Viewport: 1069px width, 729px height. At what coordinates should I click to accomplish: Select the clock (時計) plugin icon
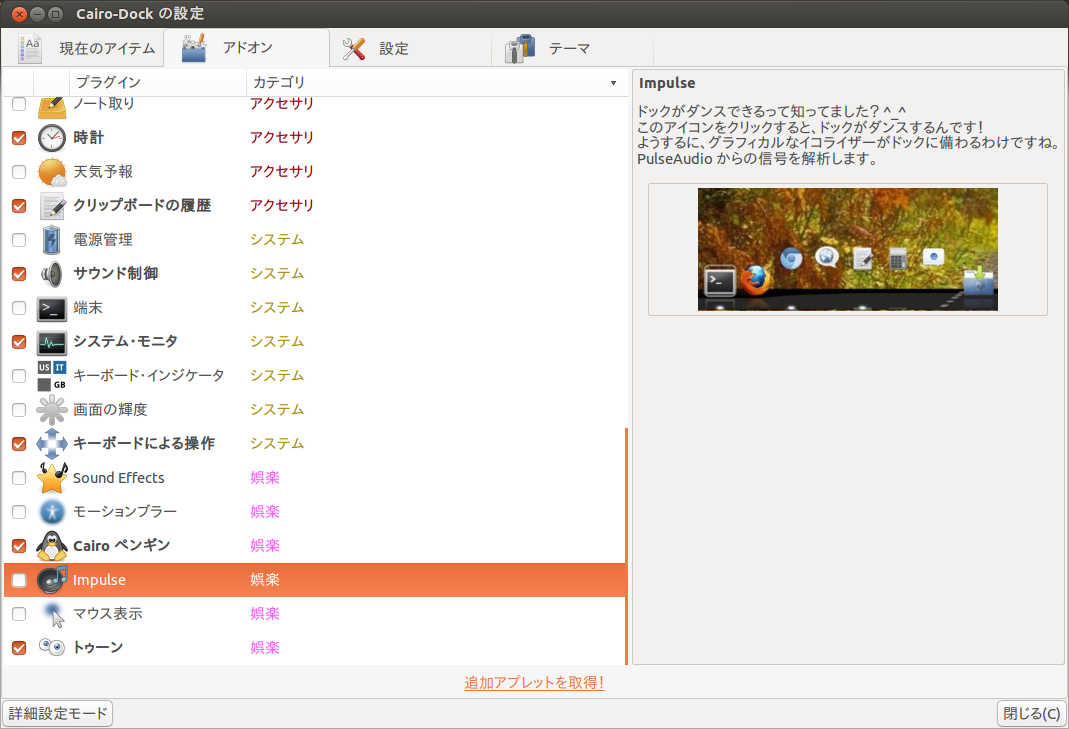(x=52, y=138)
